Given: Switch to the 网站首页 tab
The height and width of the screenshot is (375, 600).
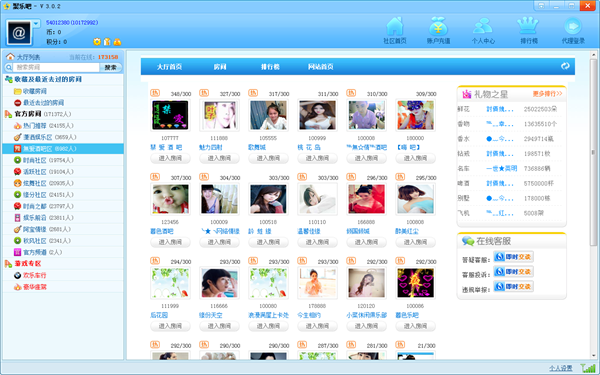Looking at the screenshot, I should pyautogui.click(x=321, y=67).
